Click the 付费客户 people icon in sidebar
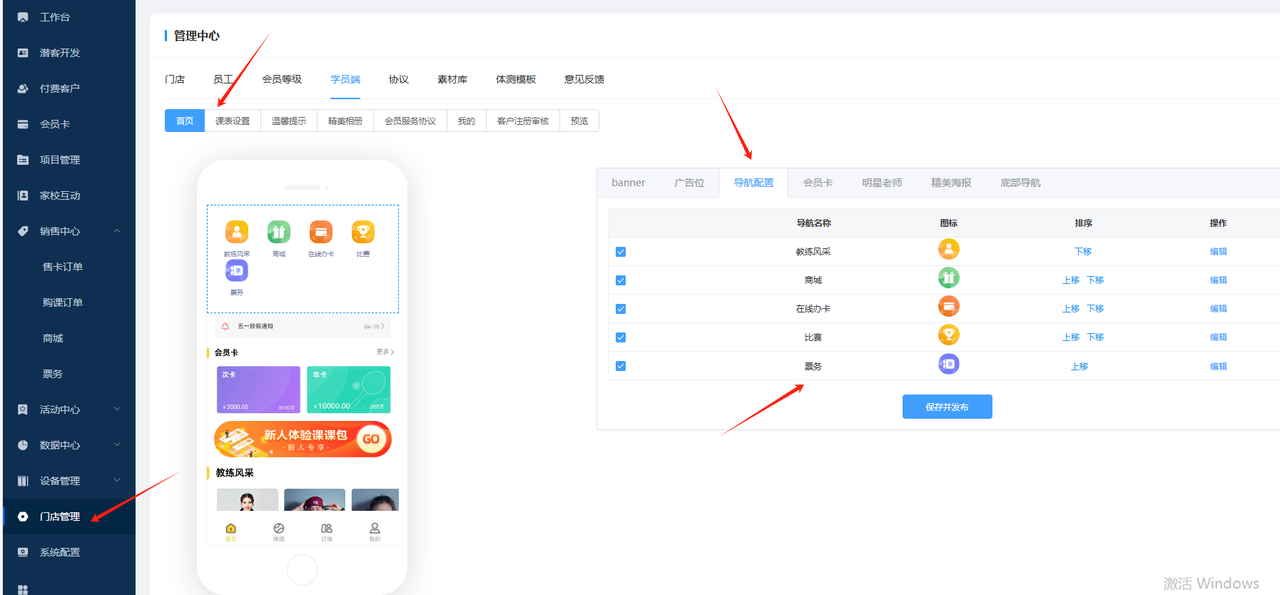 point(23,88)
